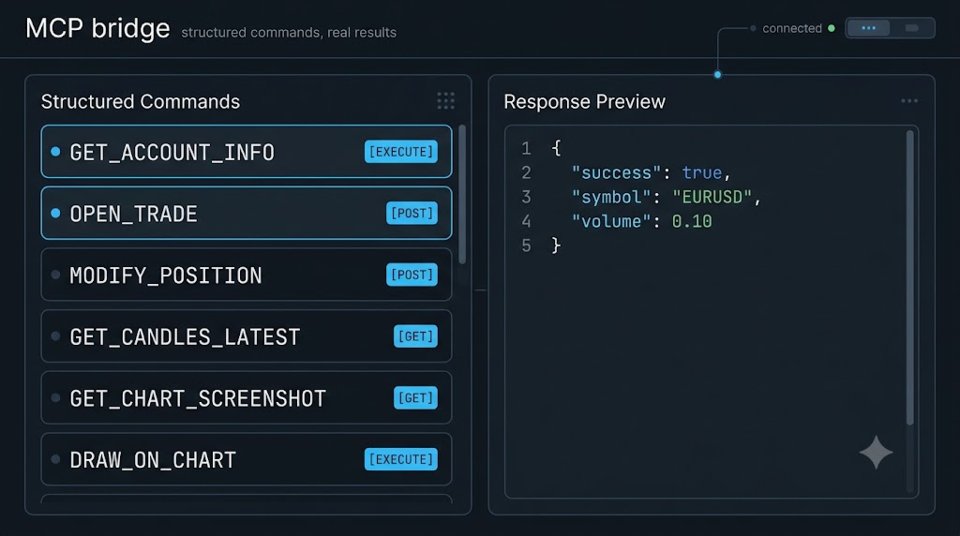
Task: Click the EXECUTE badge on DRAW_ON_CHART
Action: [401, 459]
